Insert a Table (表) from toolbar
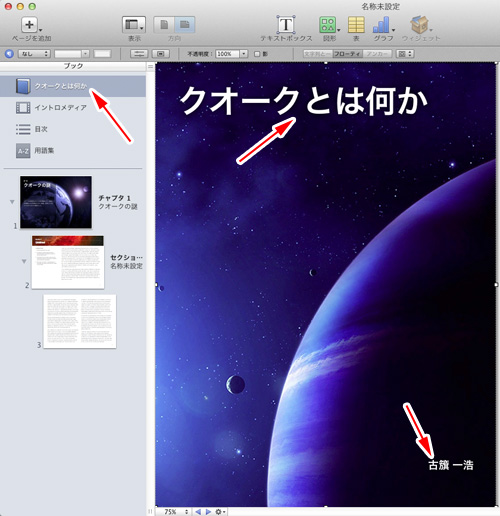The width and height of the screenshot is (500, 516). tap(356, 25)
